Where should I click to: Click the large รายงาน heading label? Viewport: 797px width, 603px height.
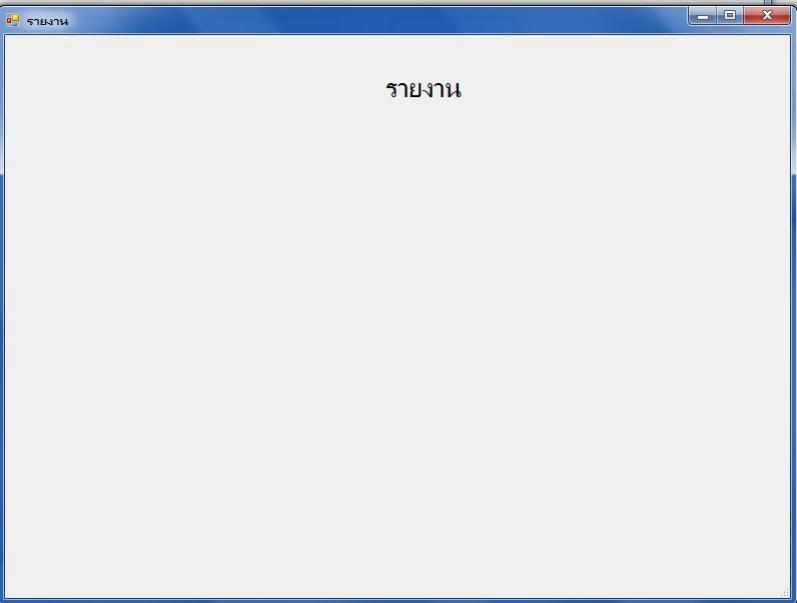click(423, 89)
